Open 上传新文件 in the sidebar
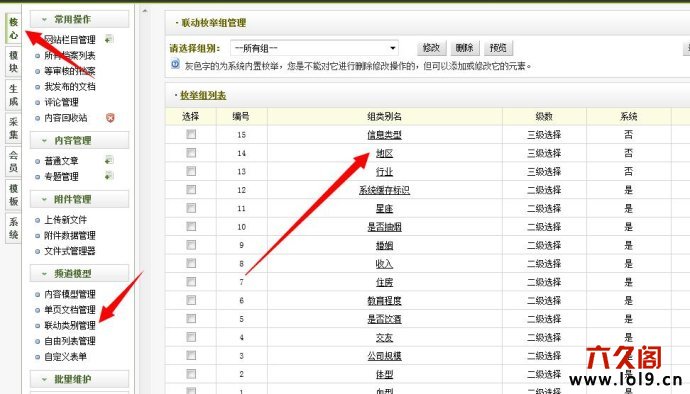The image size is (690, 394). click(x=65, y=220)
